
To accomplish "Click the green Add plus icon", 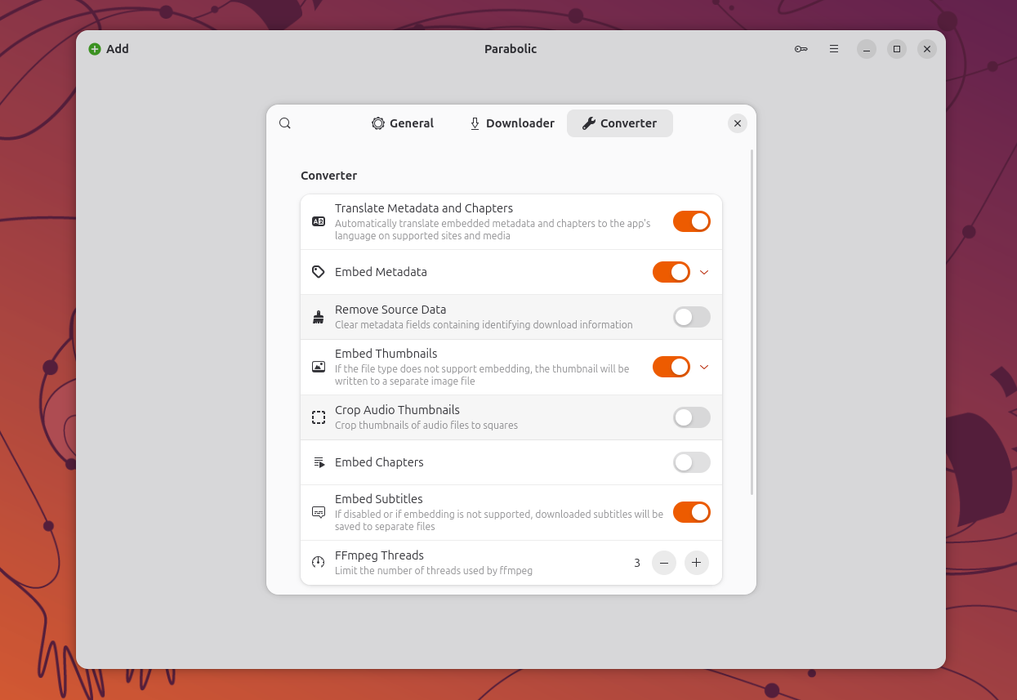I will coord(95,49).
